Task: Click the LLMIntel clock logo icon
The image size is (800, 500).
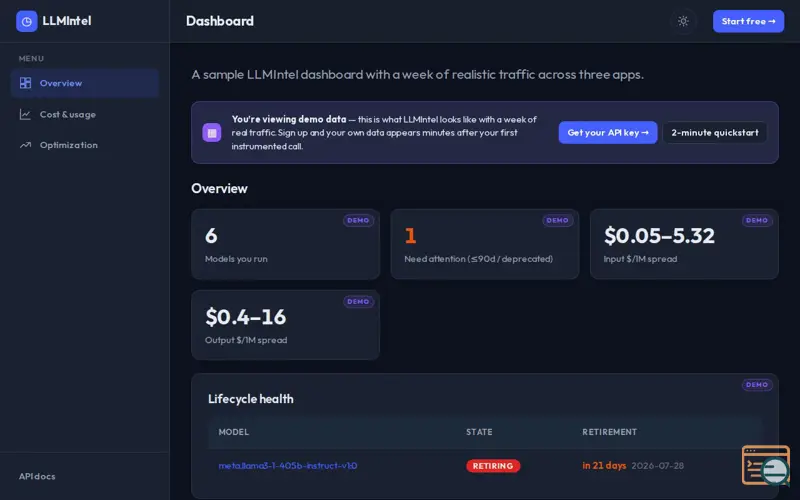Action: coord(27,21)
